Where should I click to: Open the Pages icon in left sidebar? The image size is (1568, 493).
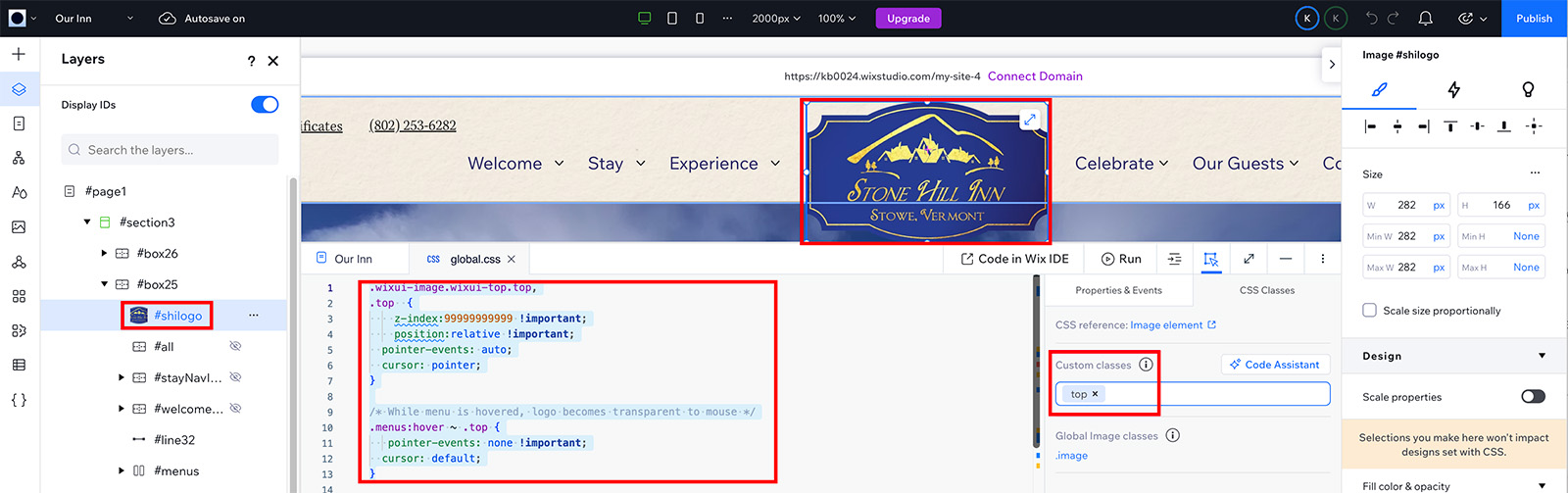click(x=19, y=123)
